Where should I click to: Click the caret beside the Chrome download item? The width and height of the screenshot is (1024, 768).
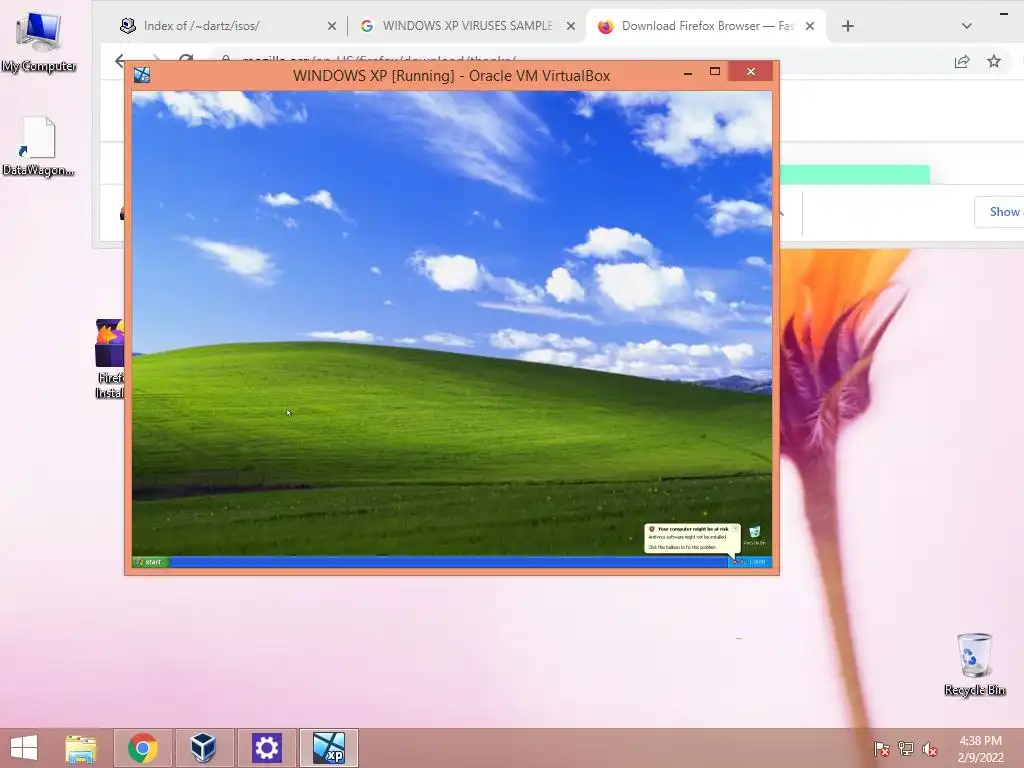781,213
